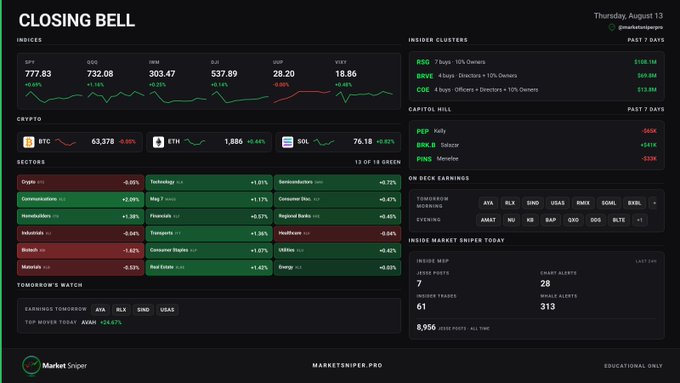Select the Utilities sector tile
680x383 pixels.
pyautogui.click(x=337, y=251)
